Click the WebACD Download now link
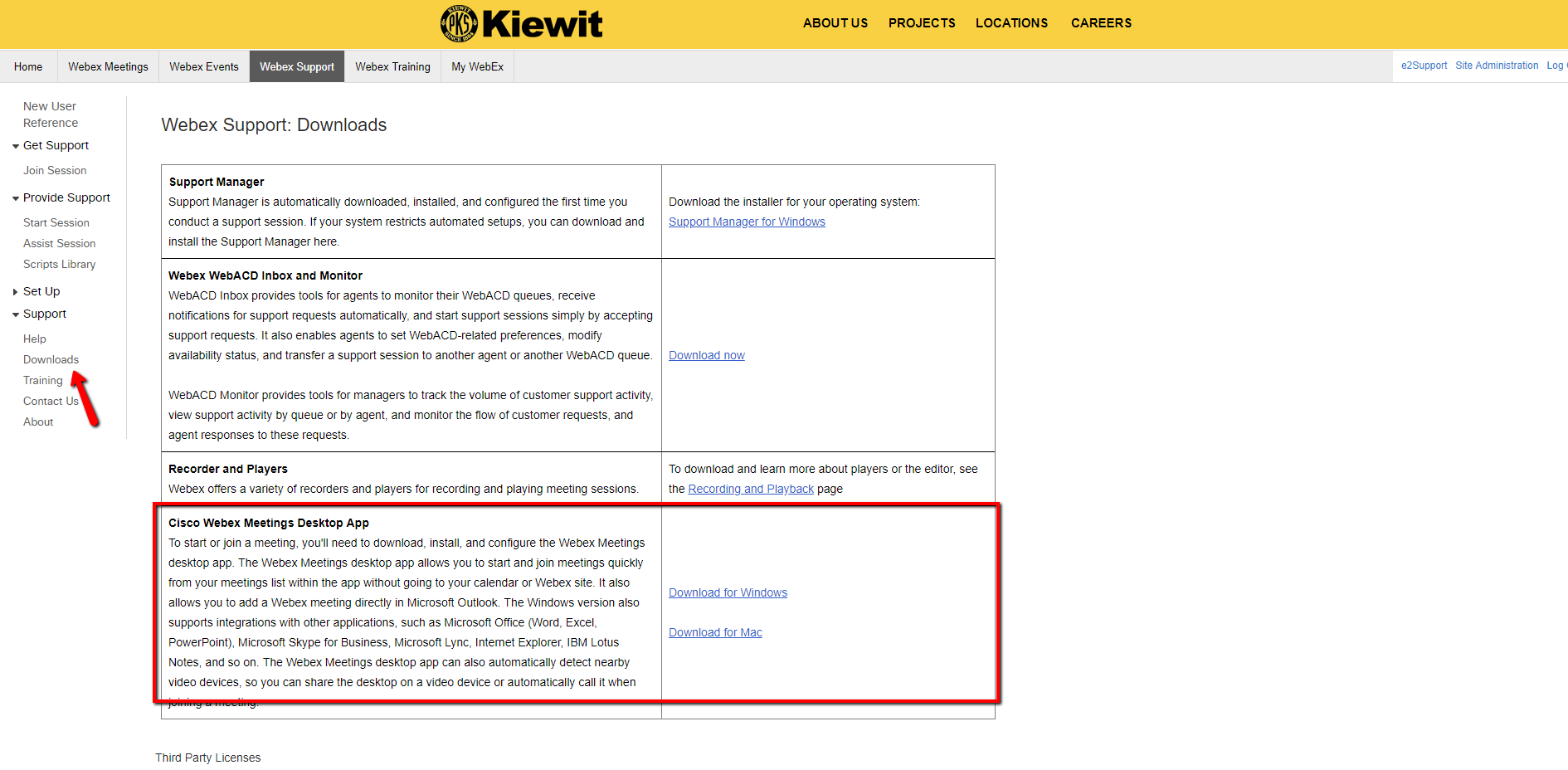The height and width of the screenshot is (770, 1568). coord(707,355)
